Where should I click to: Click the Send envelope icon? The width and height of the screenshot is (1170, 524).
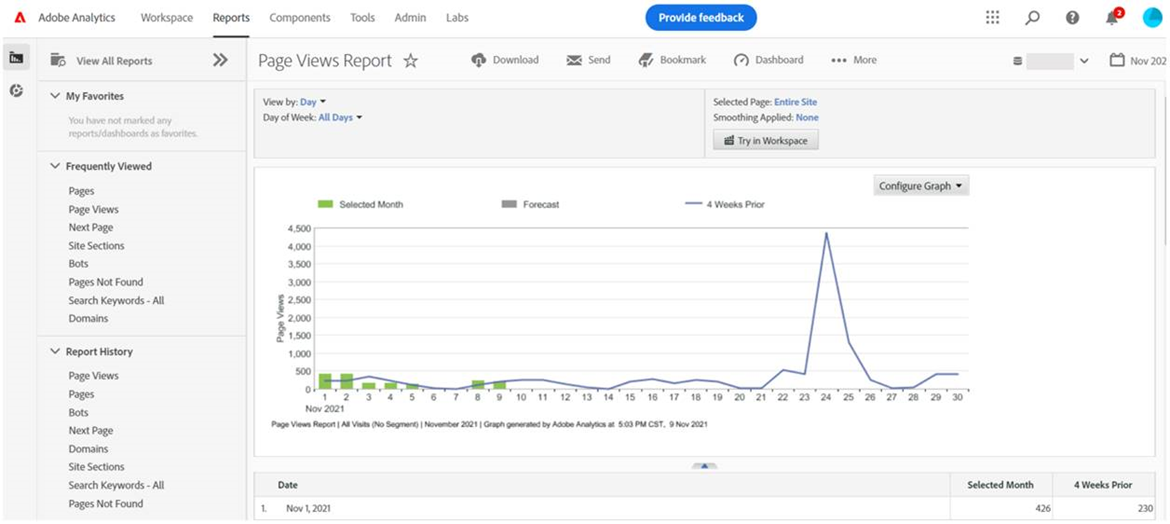(574, 60)
